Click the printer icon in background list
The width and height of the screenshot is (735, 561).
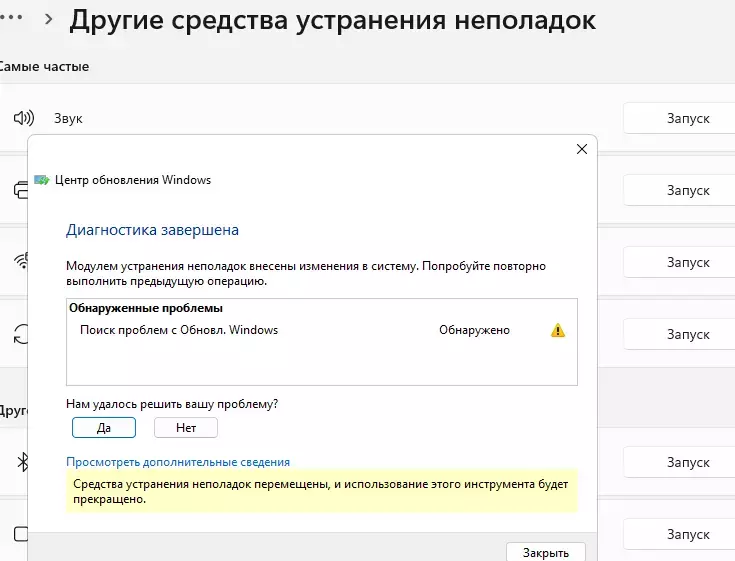21,190
